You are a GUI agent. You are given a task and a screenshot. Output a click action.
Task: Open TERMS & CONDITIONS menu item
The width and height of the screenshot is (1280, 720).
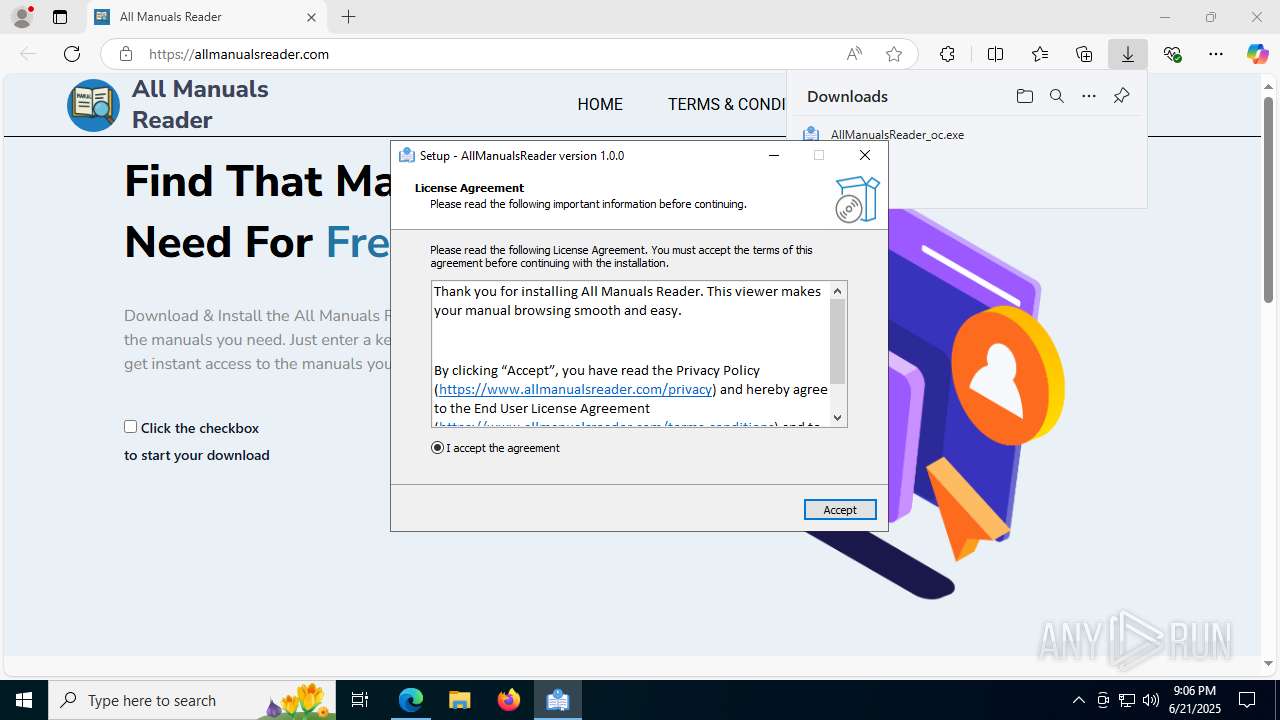(x=727, y=104)
